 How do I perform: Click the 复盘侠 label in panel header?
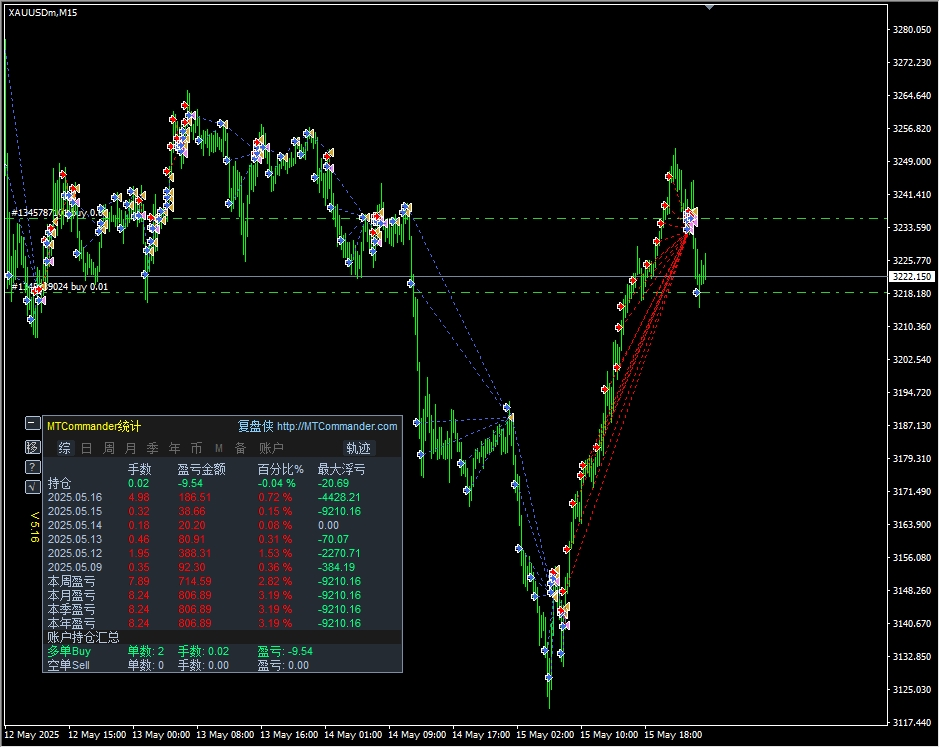coord(255,426)
